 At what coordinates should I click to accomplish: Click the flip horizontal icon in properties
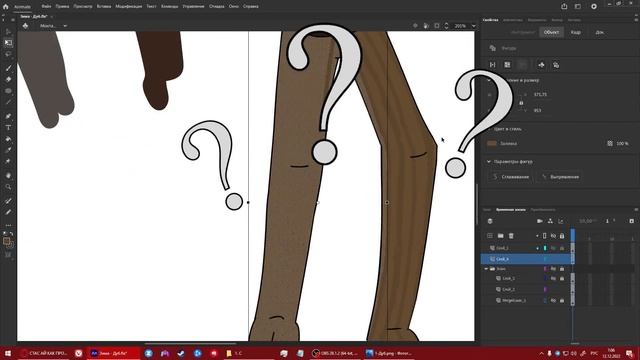[x=493, y=65]
